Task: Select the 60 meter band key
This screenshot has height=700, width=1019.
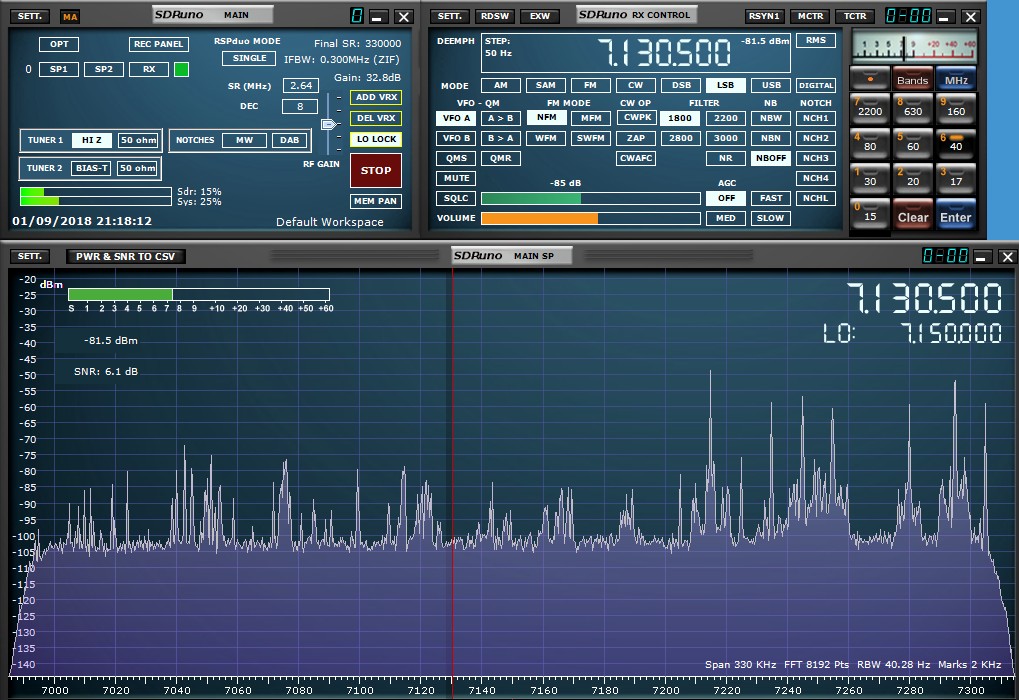Action: pyautogui.click(x=912, y=144)
